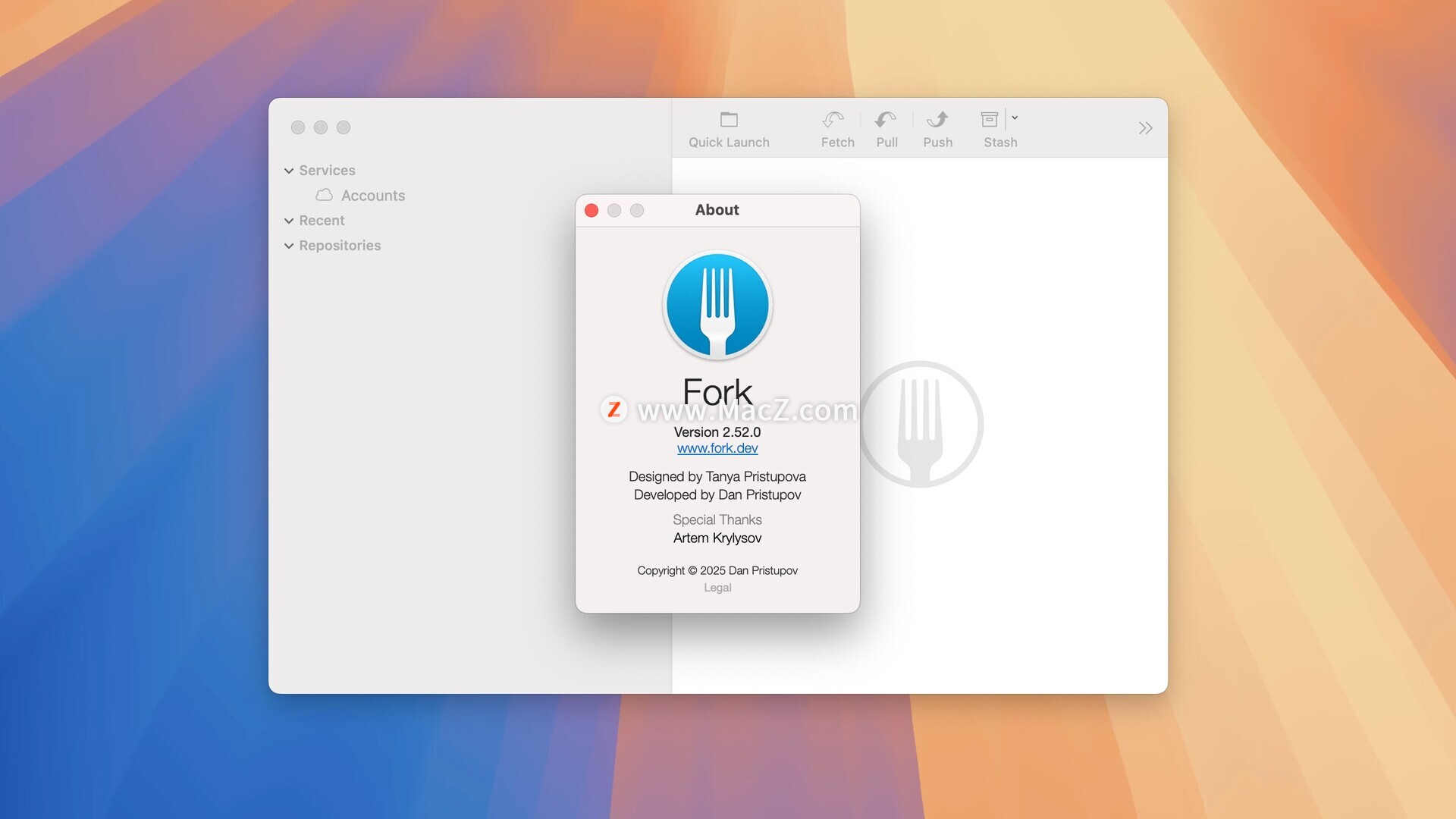This screenshot has height=819, width=1456.
Task: Click the Designed by Tanya Pristupova line
Action: (717, 477)
